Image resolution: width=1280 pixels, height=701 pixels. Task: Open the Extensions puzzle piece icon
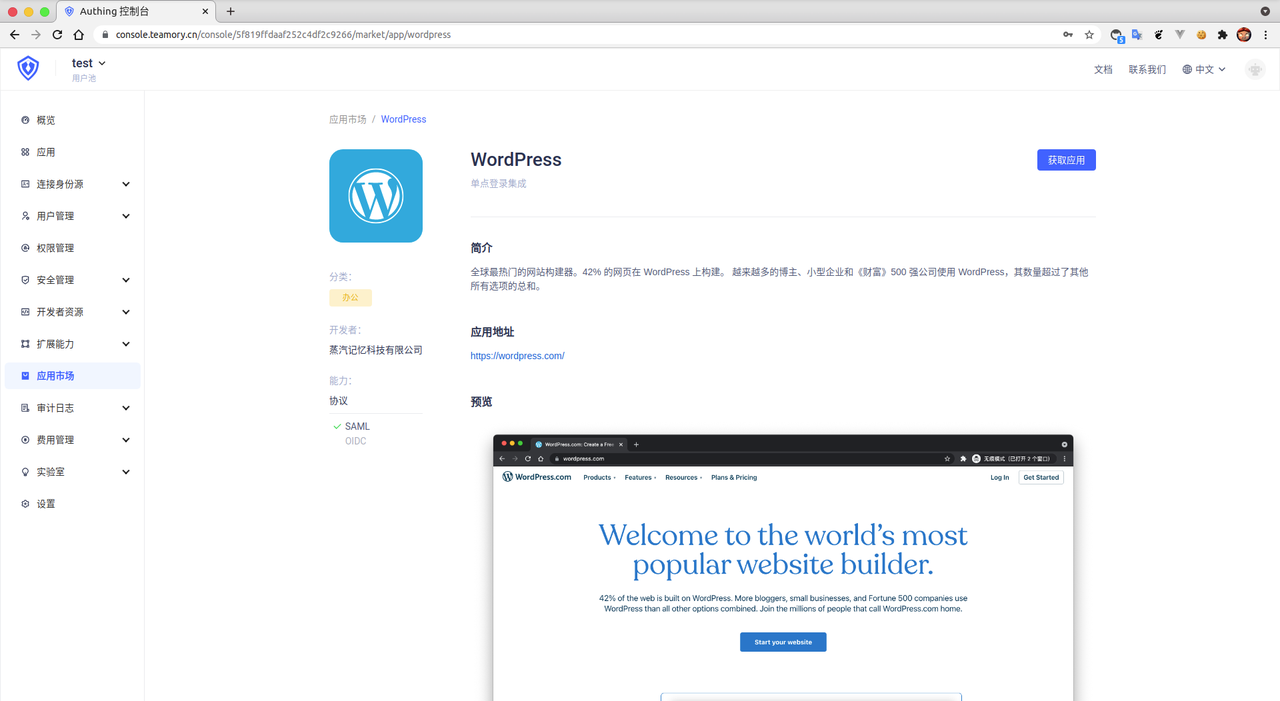point(1222,34)
